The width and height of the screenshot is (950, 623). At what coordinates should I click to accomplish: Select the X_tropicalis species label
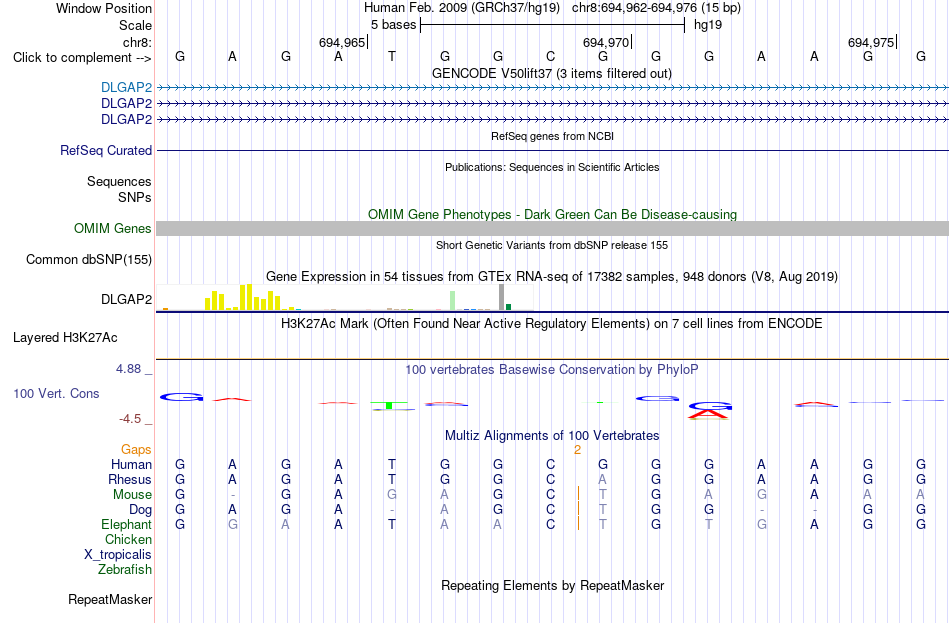[x=118, y=555]
